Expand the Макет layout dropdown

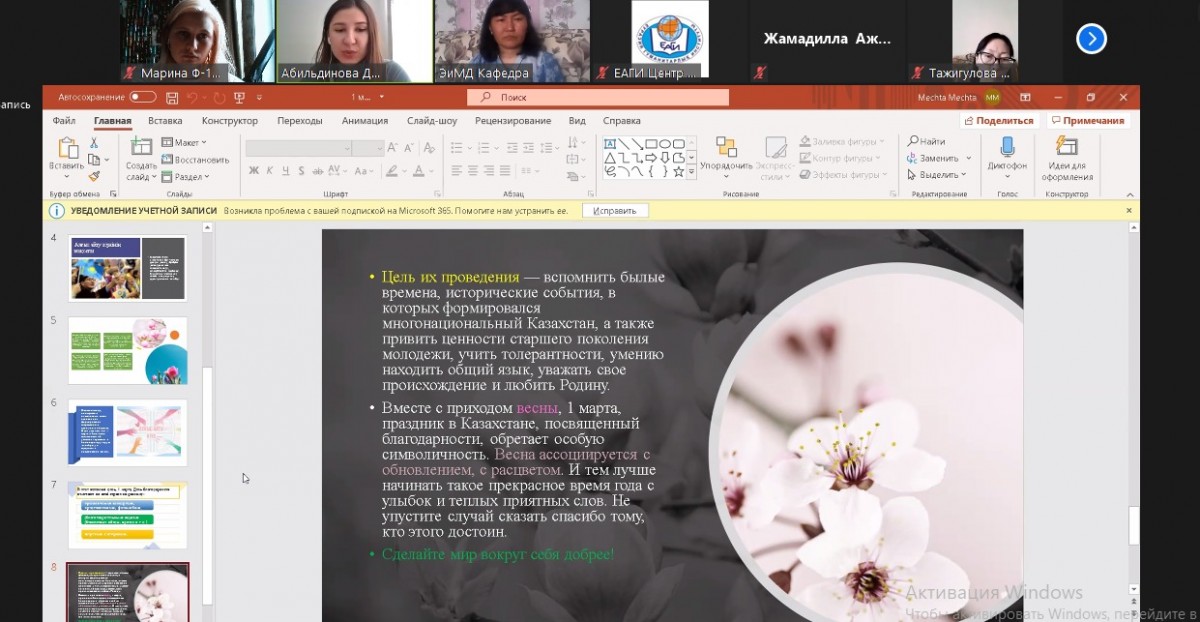click(185, 142)
